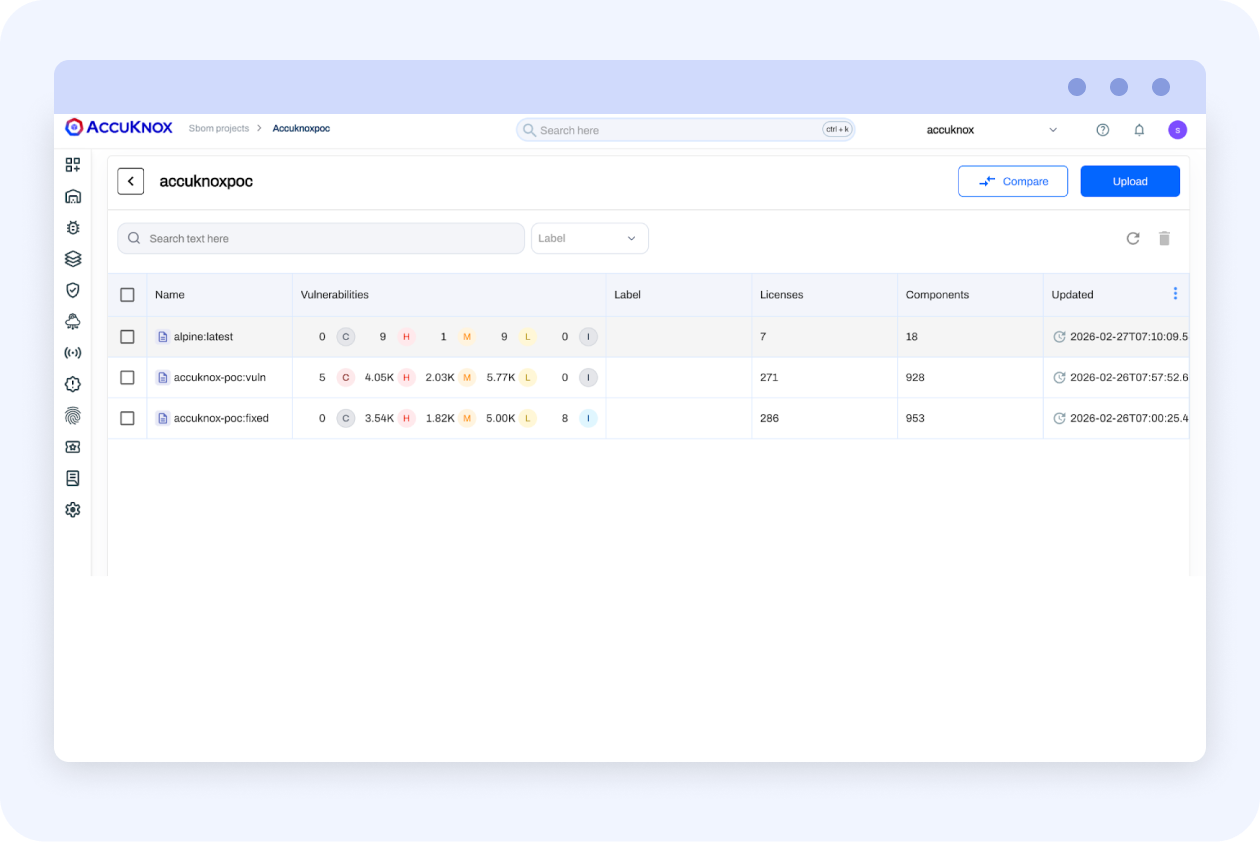Open the settings gear in the sidebar
The width and height of the screenshot is (1260, 842).
(73, 510)
